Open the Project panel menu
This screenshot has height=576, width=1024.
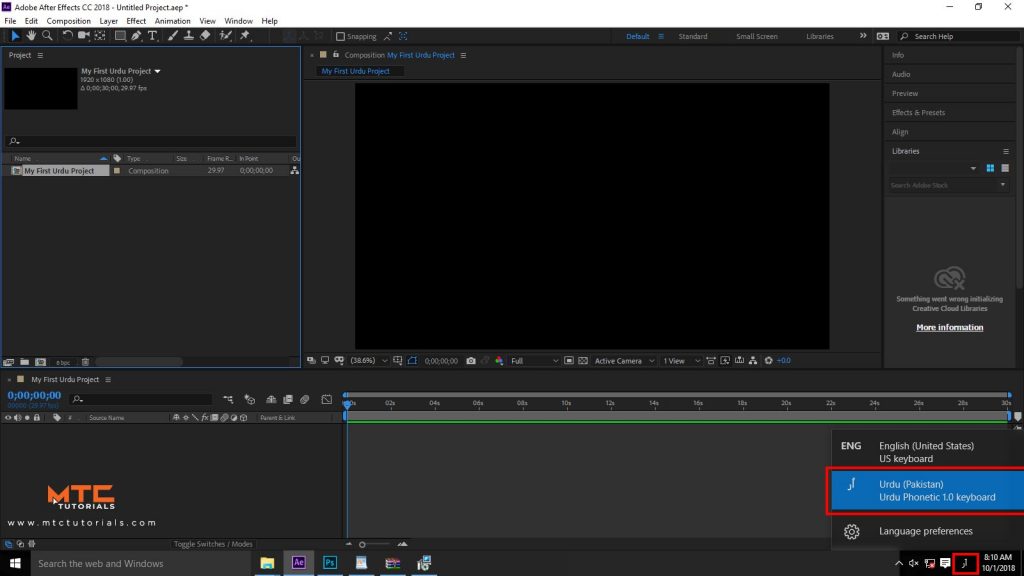point(40,56)
